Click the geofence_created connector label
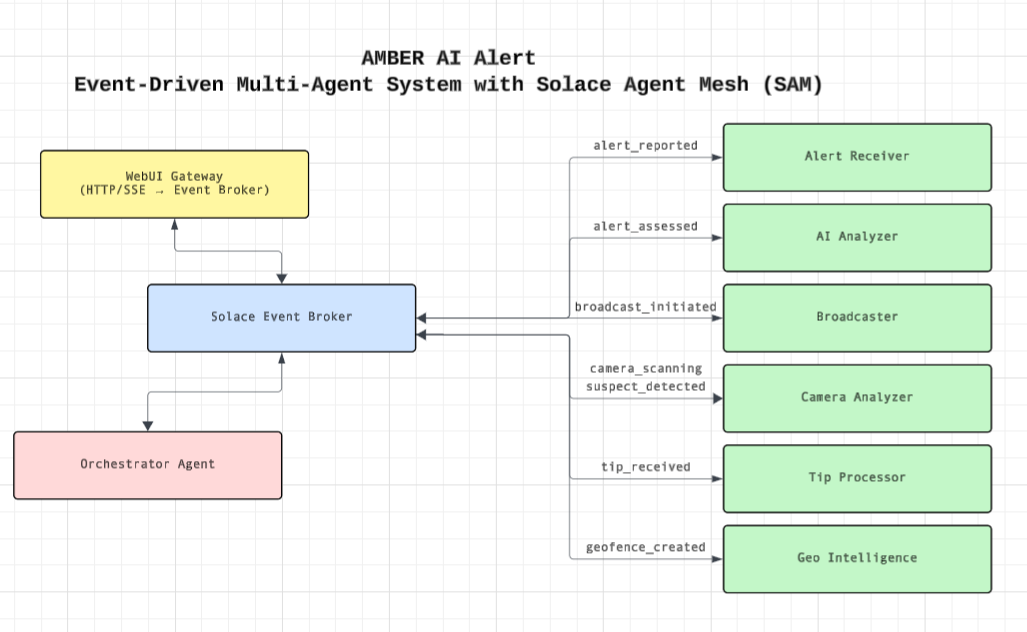This screenshot has width=1027, height=632. pyautogui.click(x=646, y=547)
